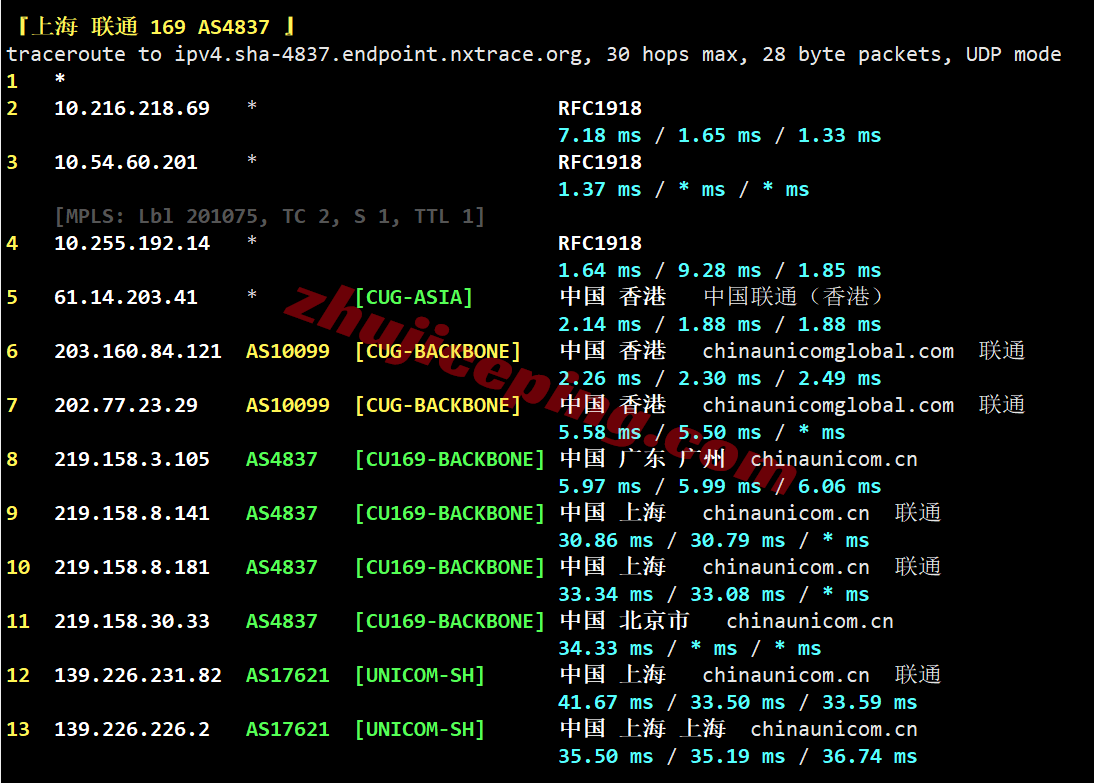Click latency value 1.37 ms
This screenshot has height=783, width=1094.
[599, 189]
